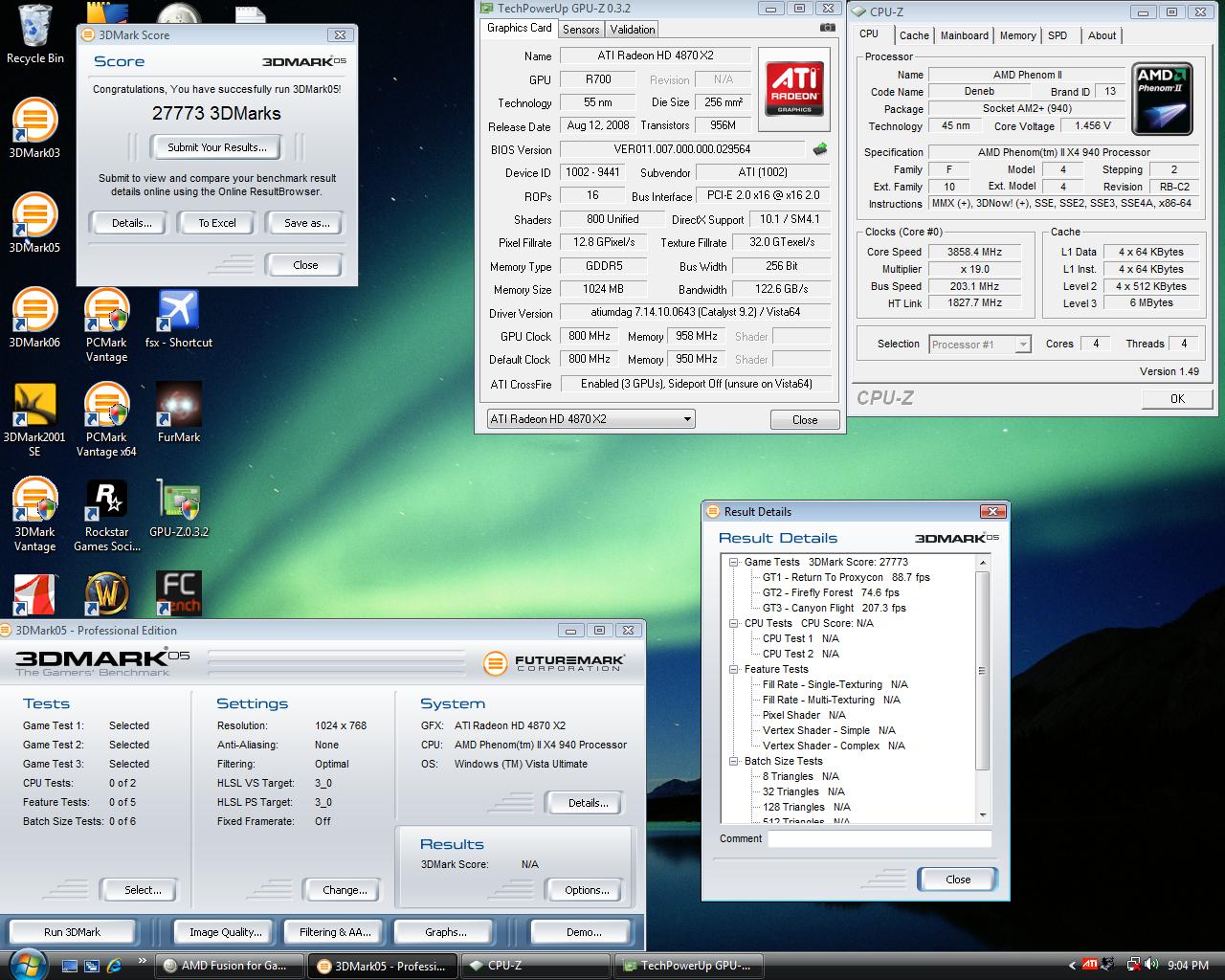
Task: Click the GPU-Z screenshot camera icon
Action: pyautogui.click(x=828, y=28)
